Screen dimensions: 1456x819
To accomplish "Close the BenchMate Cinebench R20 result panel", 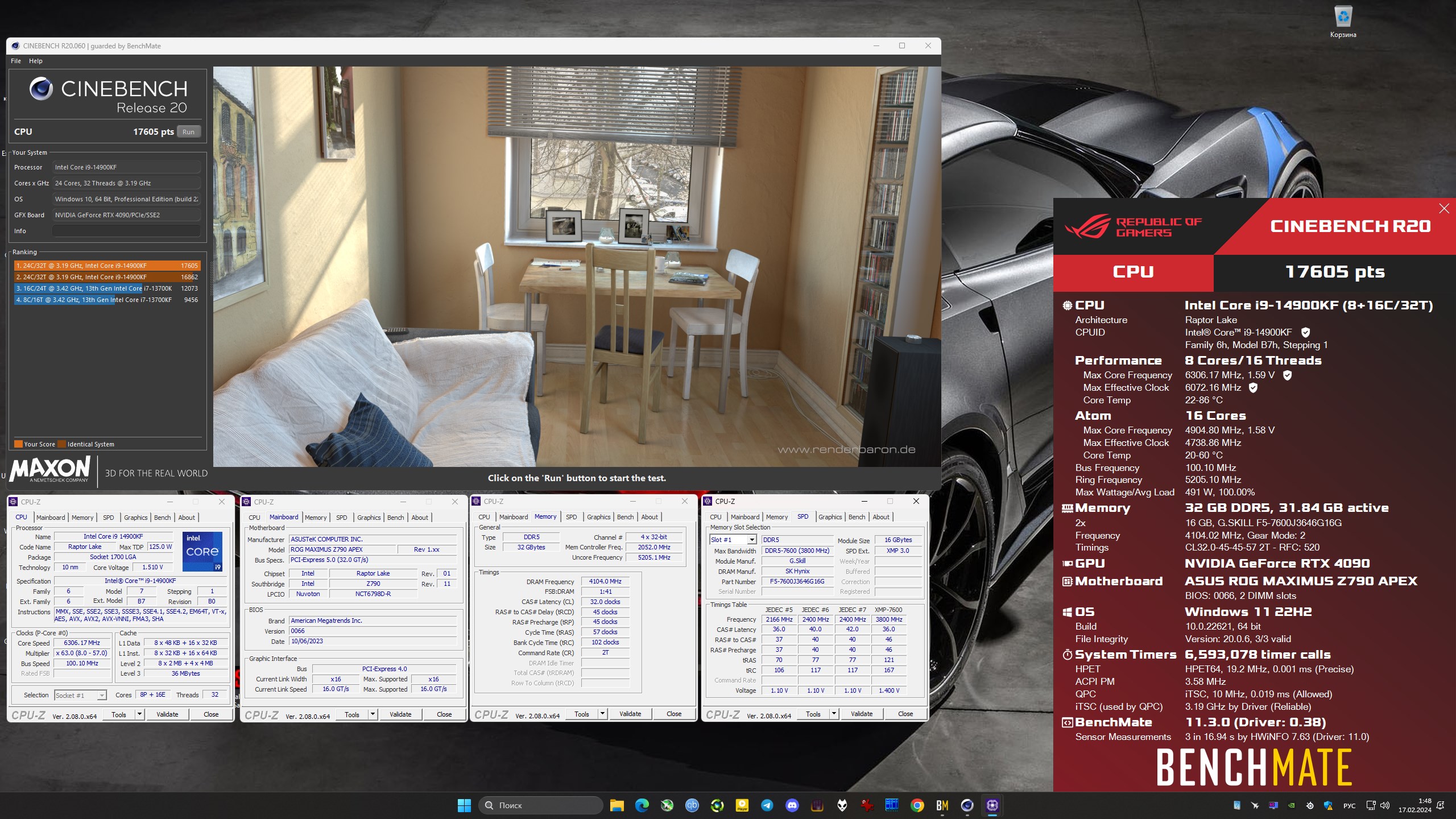I will [x=1444, y=209].
